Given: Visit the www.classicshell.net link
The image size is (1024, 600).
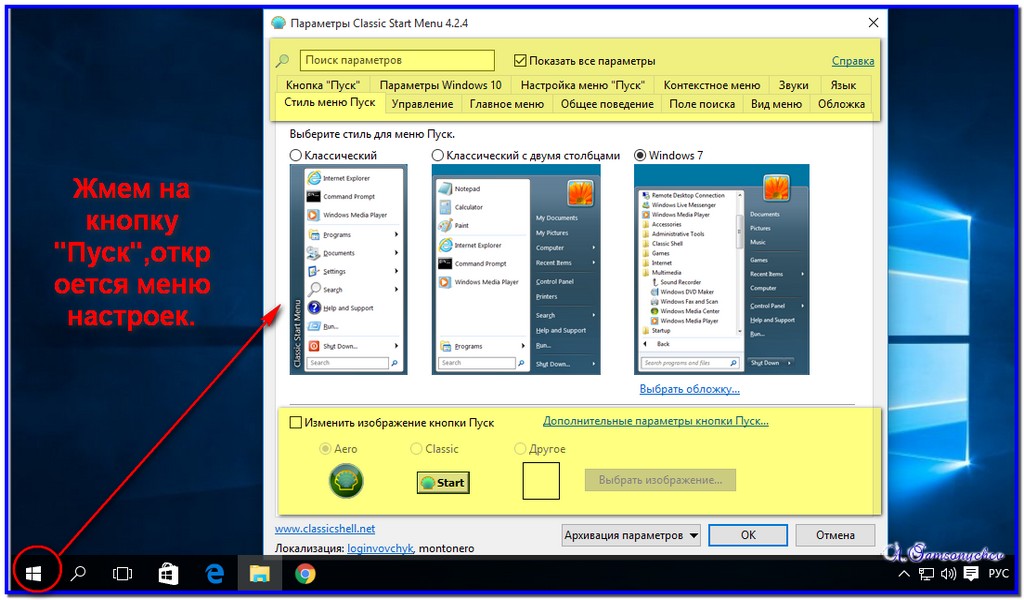Looking at the screenshot, I should coord(325,529).
